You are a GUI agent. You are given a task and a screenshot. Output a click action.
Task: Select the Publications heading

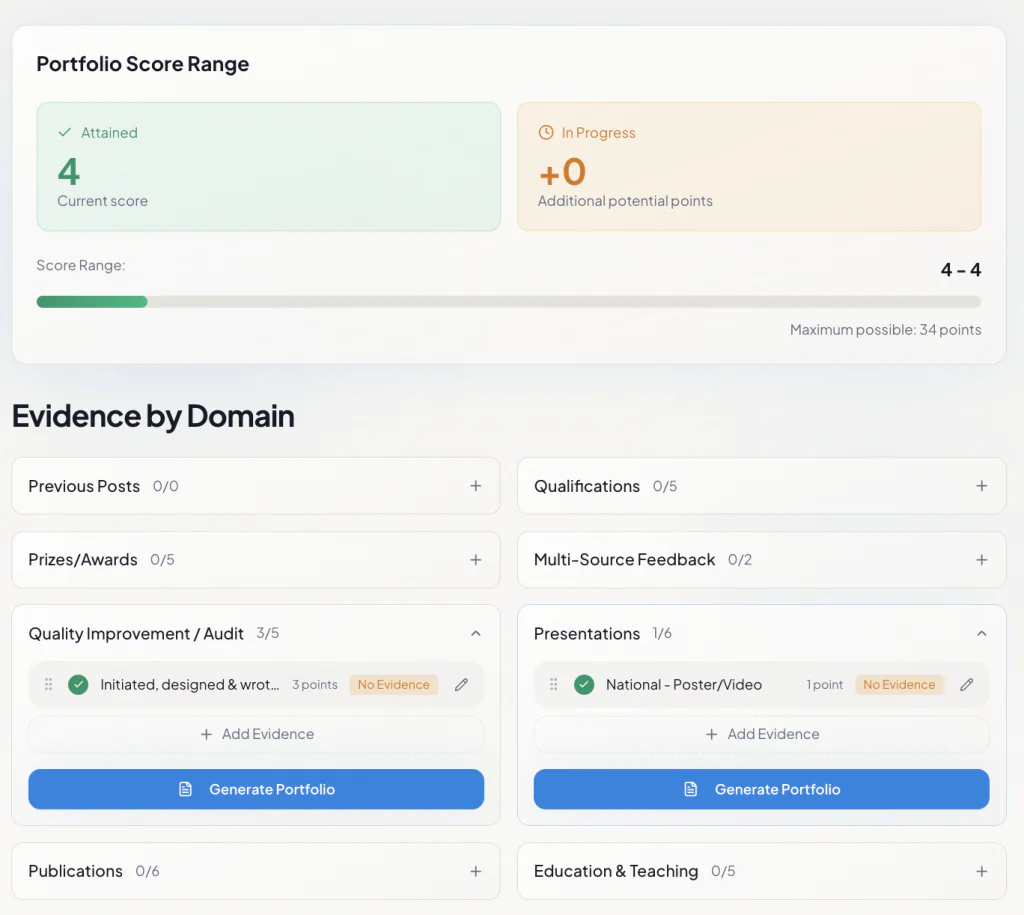point(76,871)
